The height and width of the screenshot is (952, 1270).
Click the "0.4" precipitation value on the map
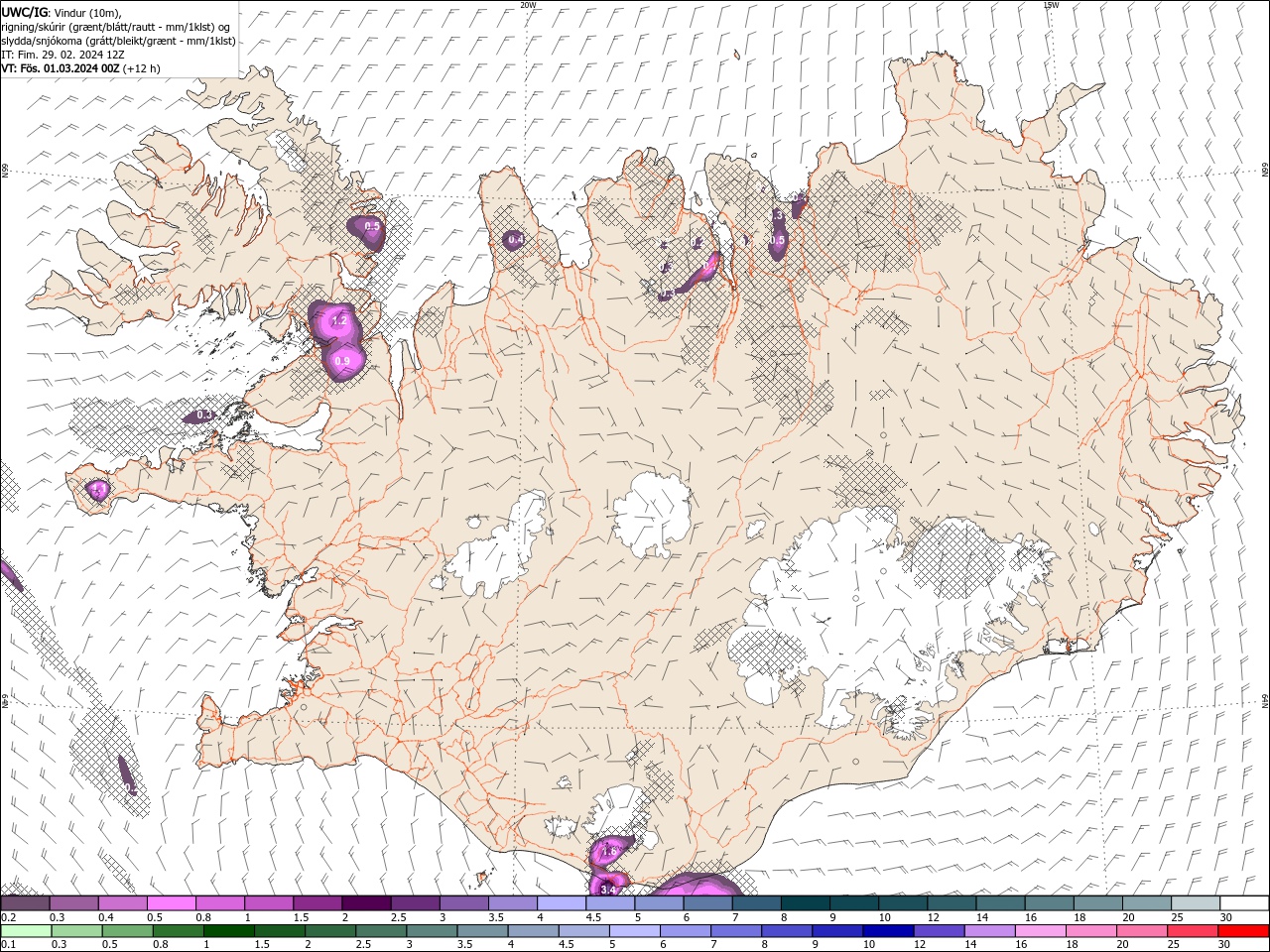[516, 239]
